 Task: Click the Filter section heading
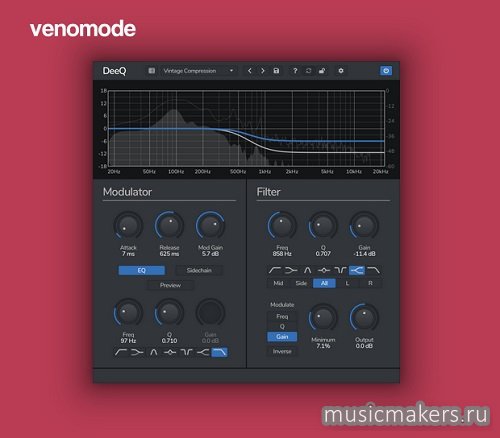[268, 192]
